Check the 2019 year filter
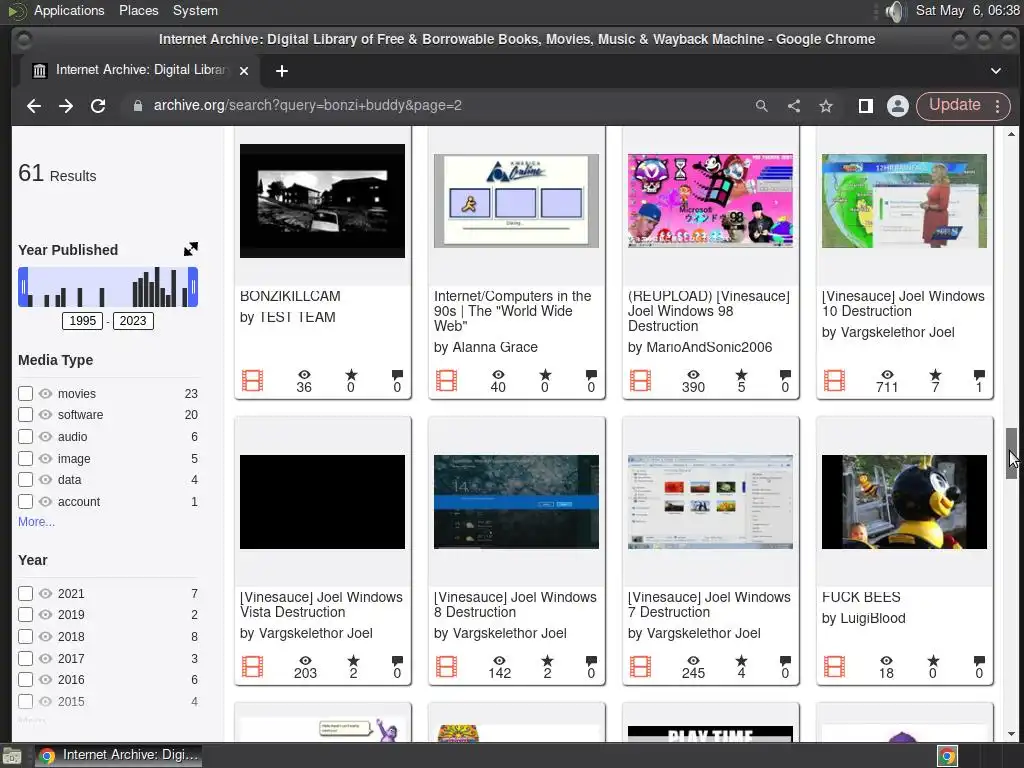This screenshot has width=1024, height=768. (x=25, y=615)
